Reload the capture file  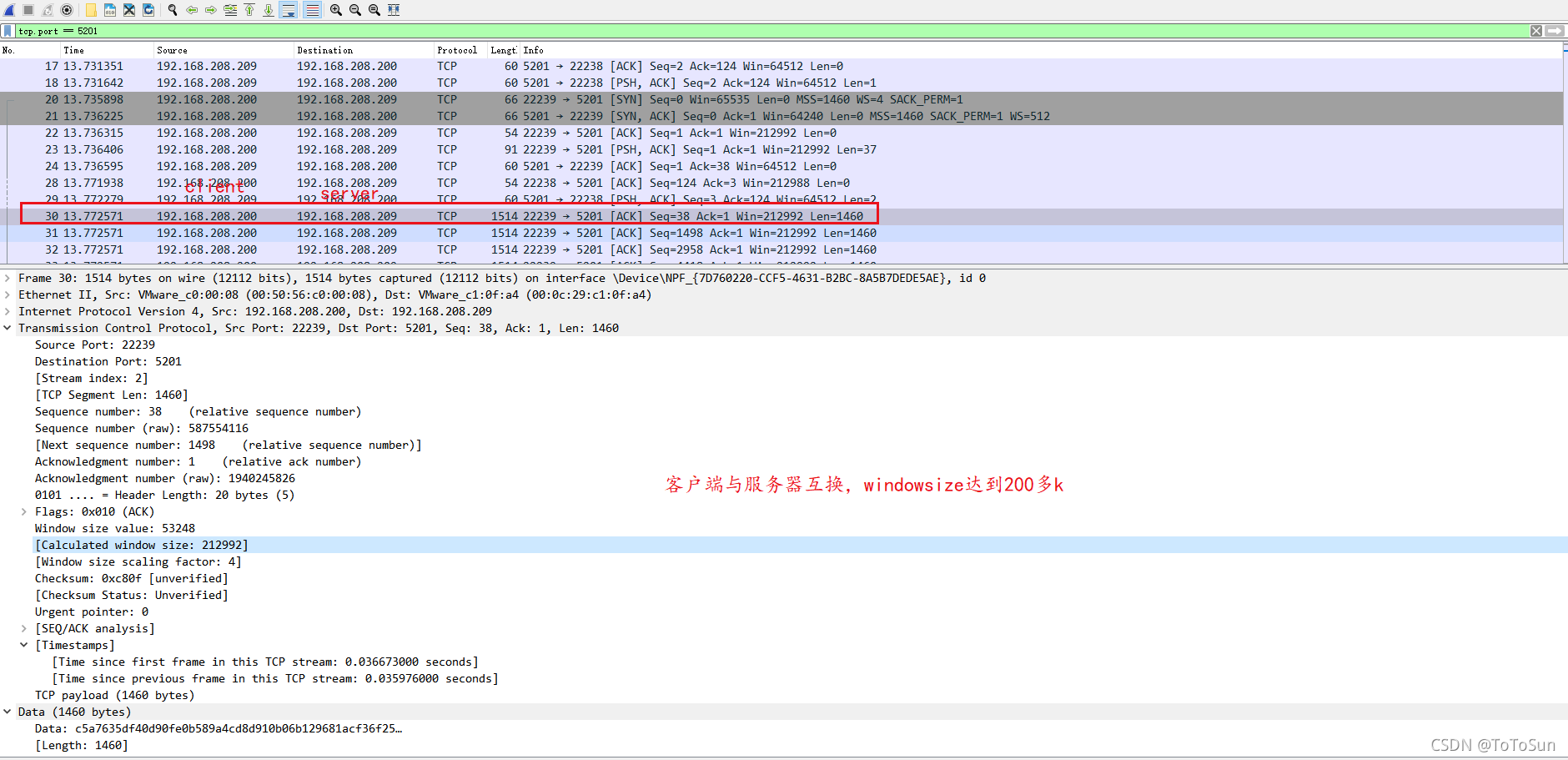point(148,10)
